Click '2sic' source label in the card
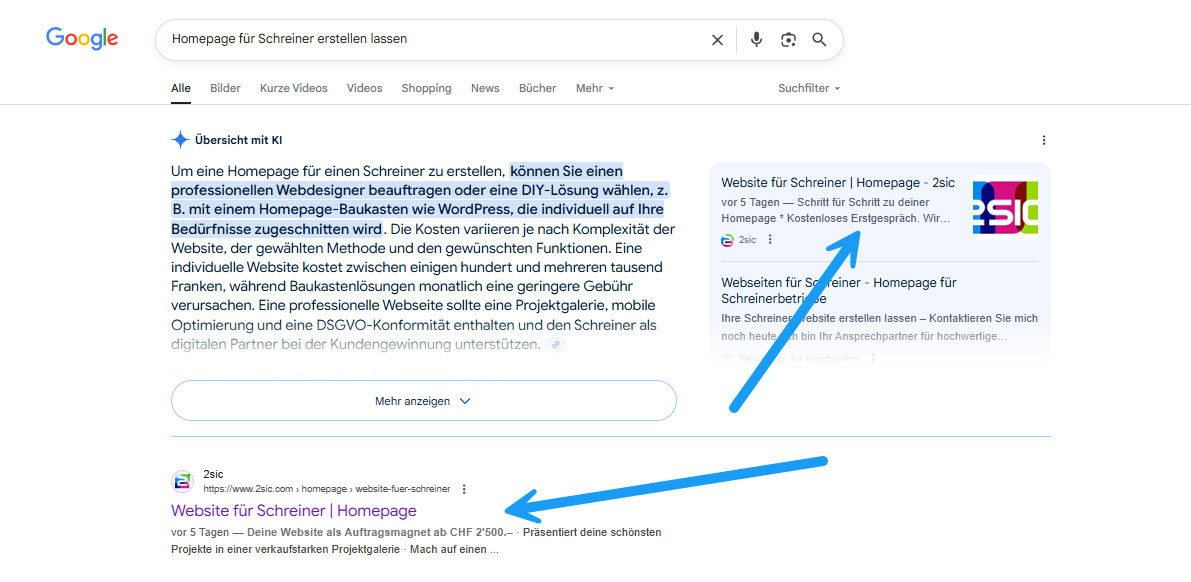This screenshot has height=582, width=1191. [x=747, y=239]
